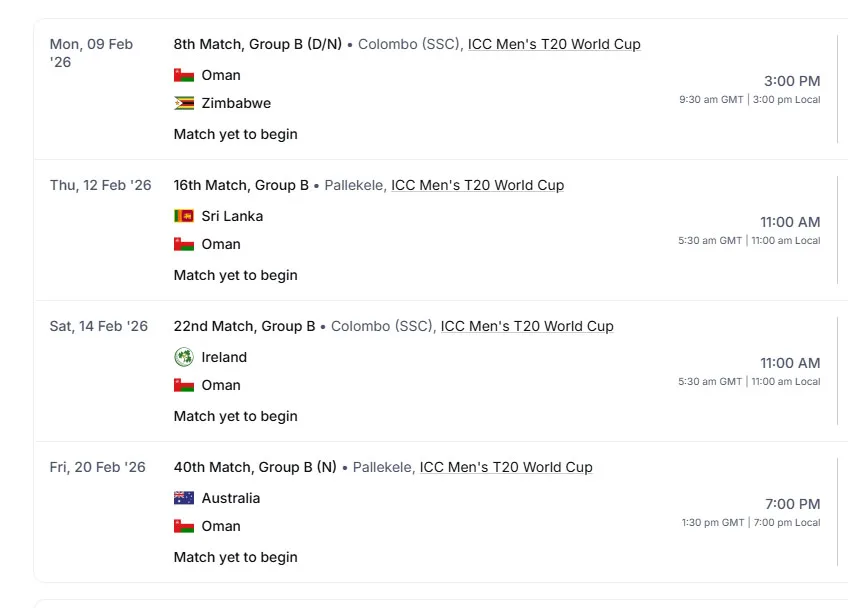Select the Sri Lanka team name

click(x=232, y=216)
